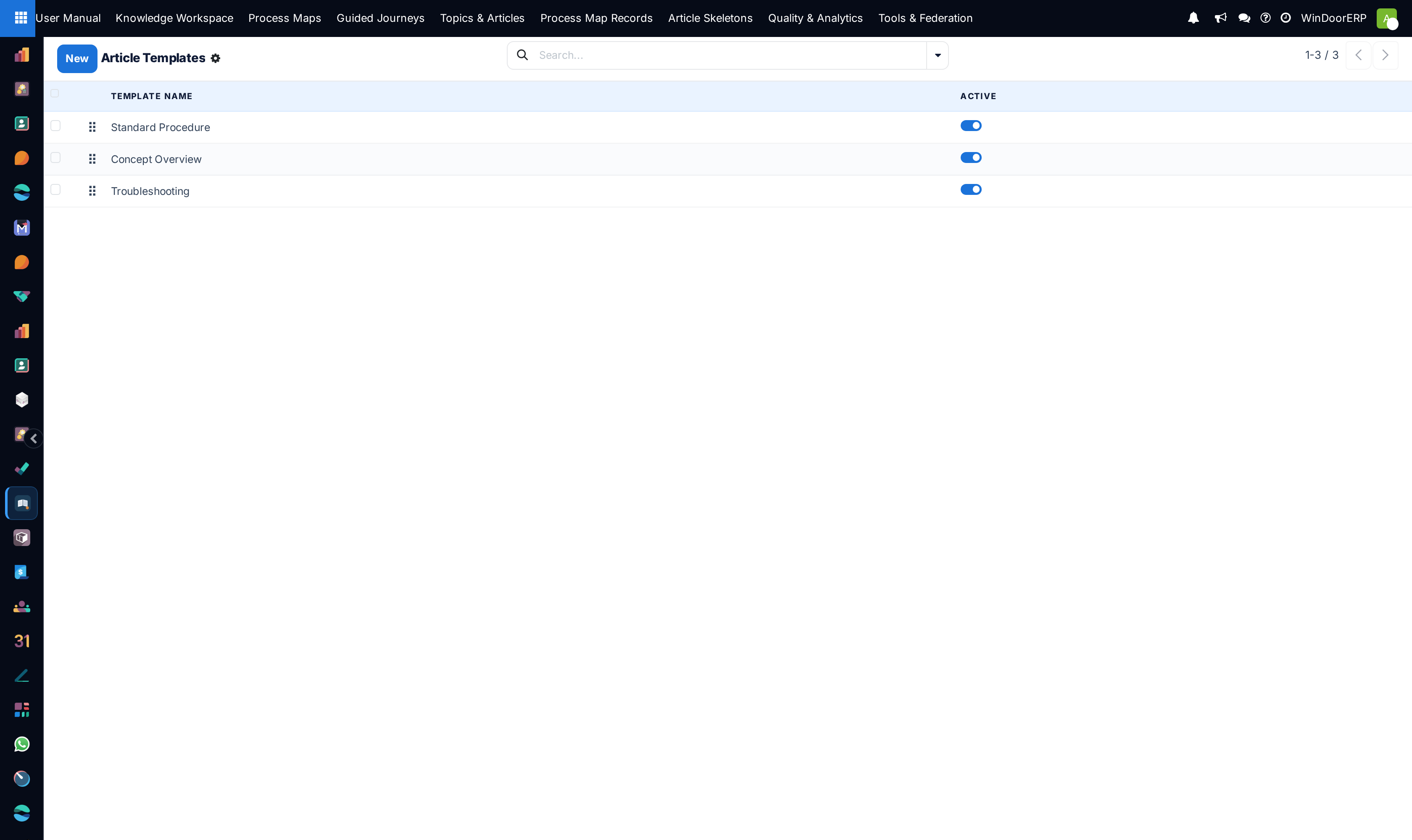Open the open-book User Manual sidebar app
The height and width of the screenshot is (840, 1412).
point(21,503)
